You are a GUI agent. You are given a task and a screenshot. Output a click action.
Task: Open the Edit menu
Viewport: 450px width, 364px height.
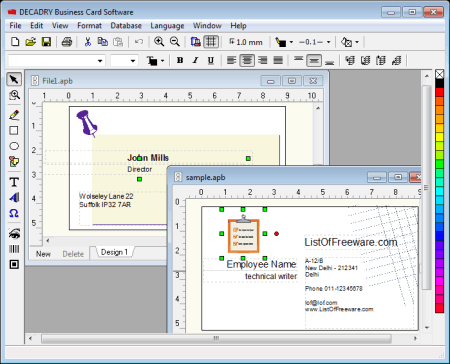coord(36,26)
